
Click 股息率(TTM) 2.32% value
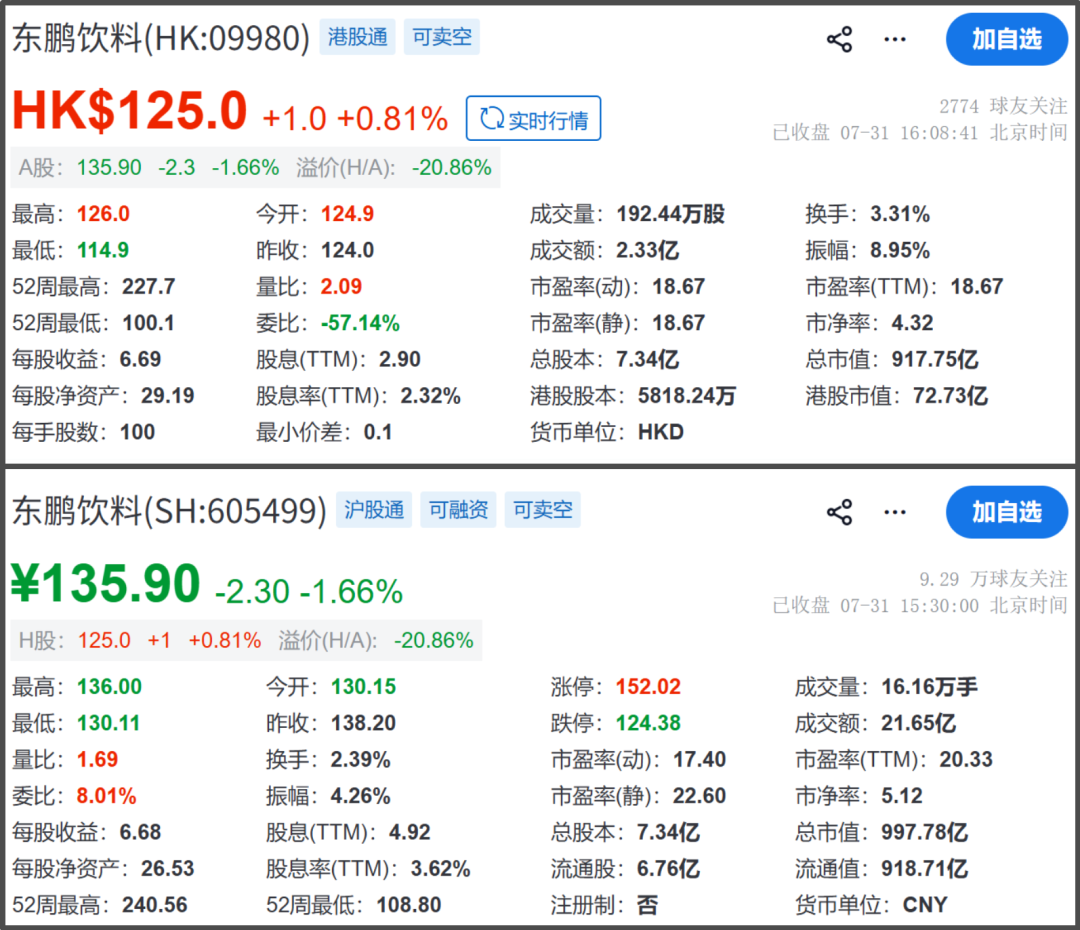[430, 396]
